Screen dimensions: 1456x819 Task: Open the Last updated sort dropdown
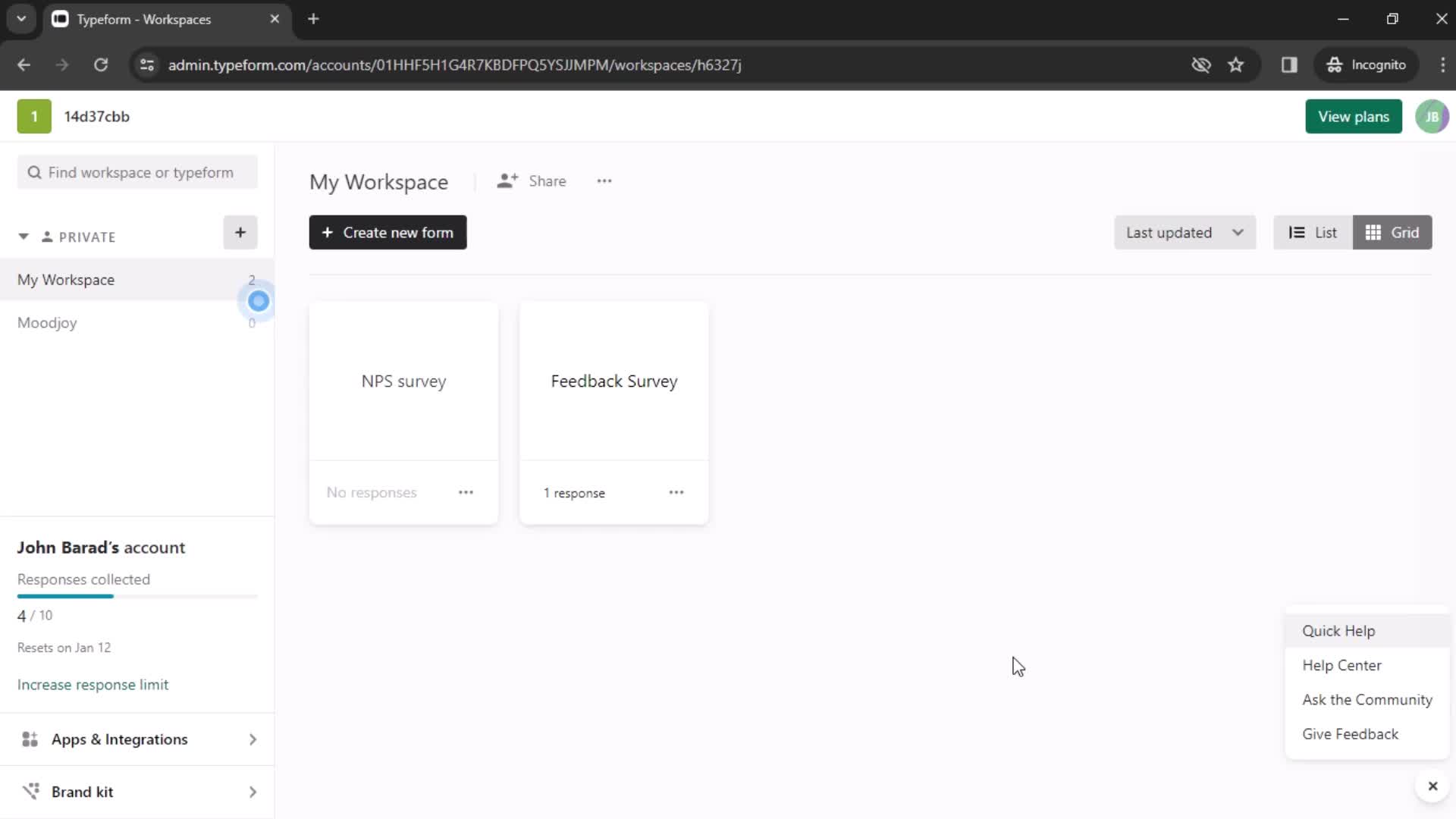tap(1185, 232)
